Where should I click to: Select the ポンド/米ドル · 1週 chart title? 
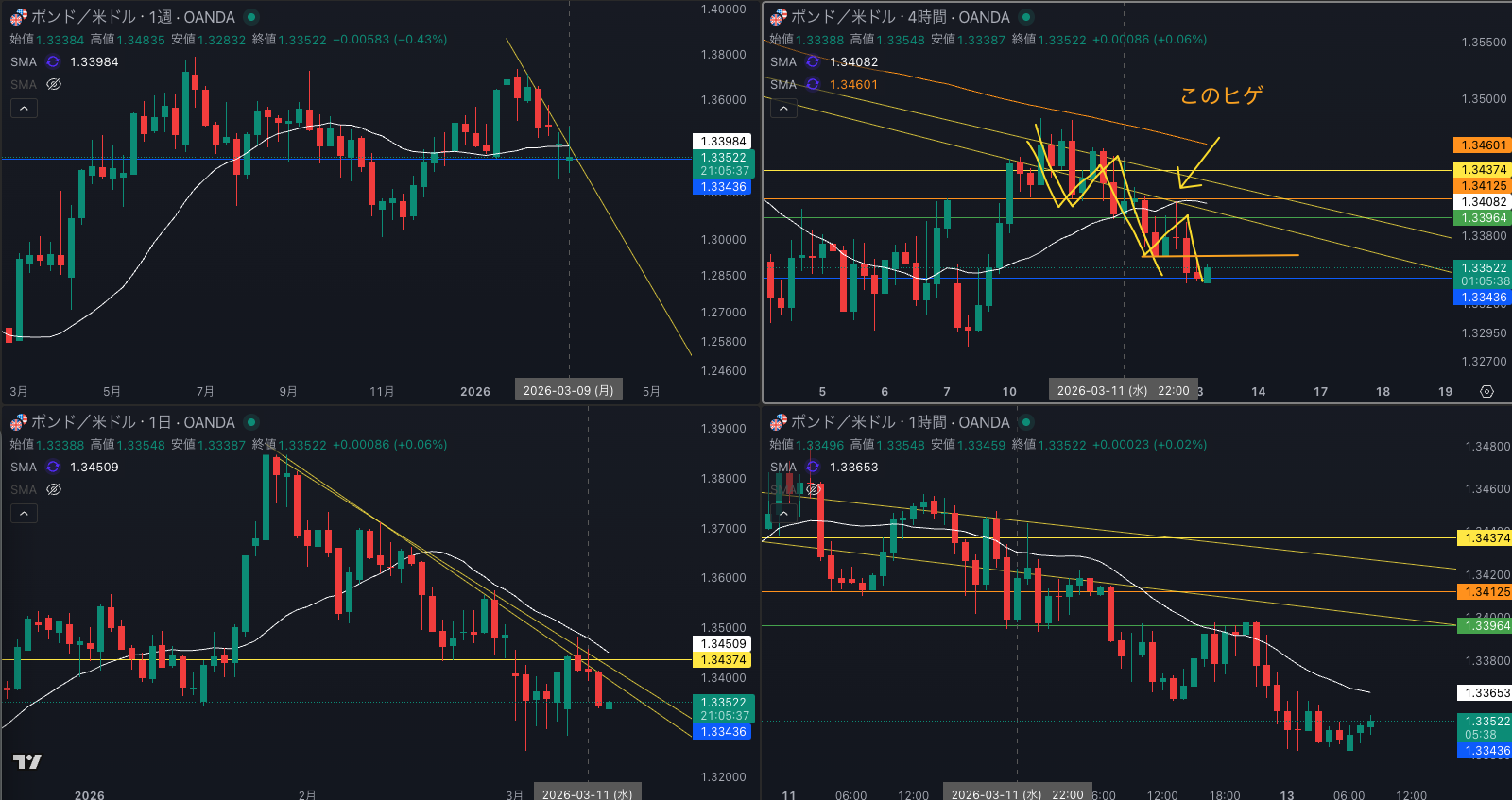pyautogui.click(x=132, y=17)
